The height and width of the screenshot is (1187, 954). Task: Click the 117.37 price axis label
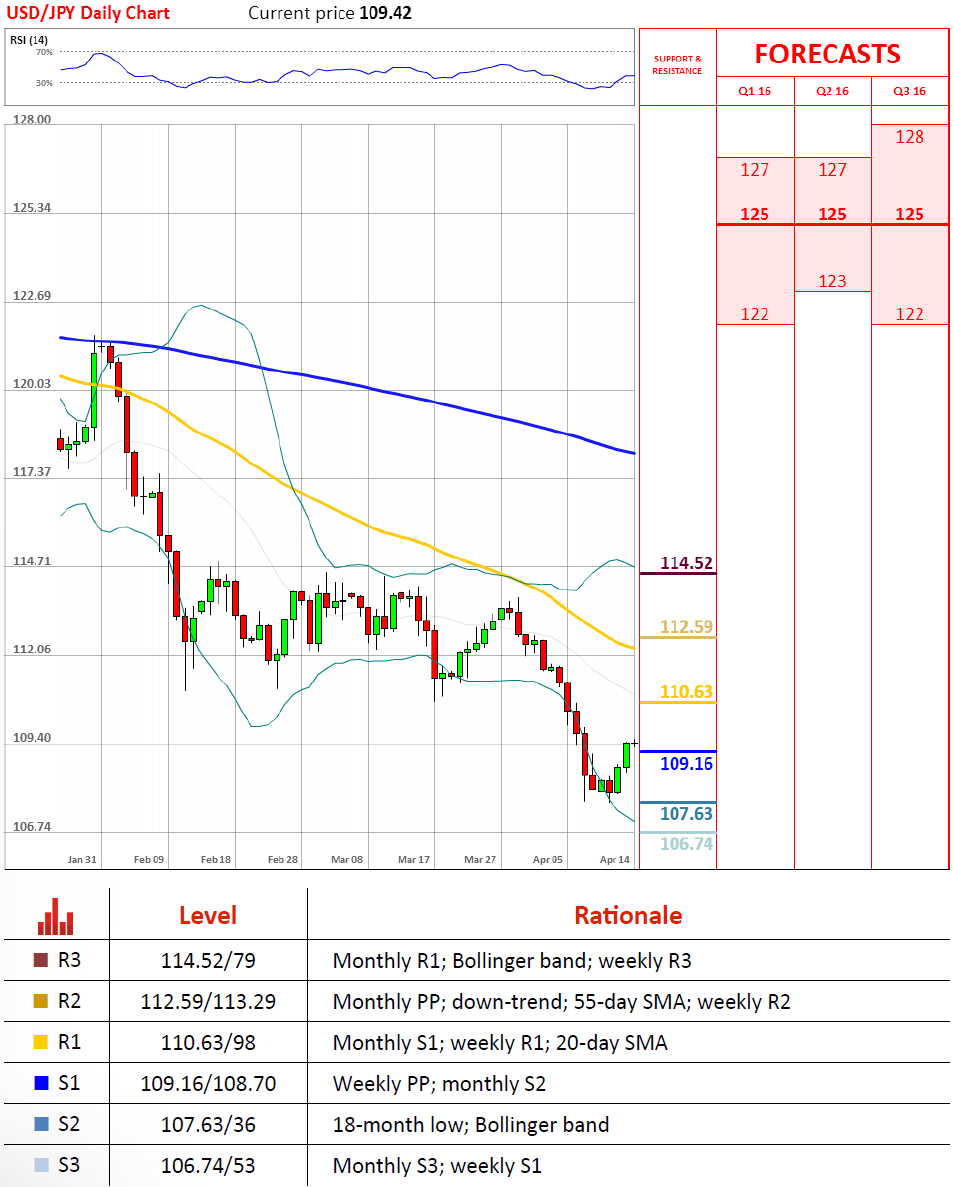click(x=32, y=472)
